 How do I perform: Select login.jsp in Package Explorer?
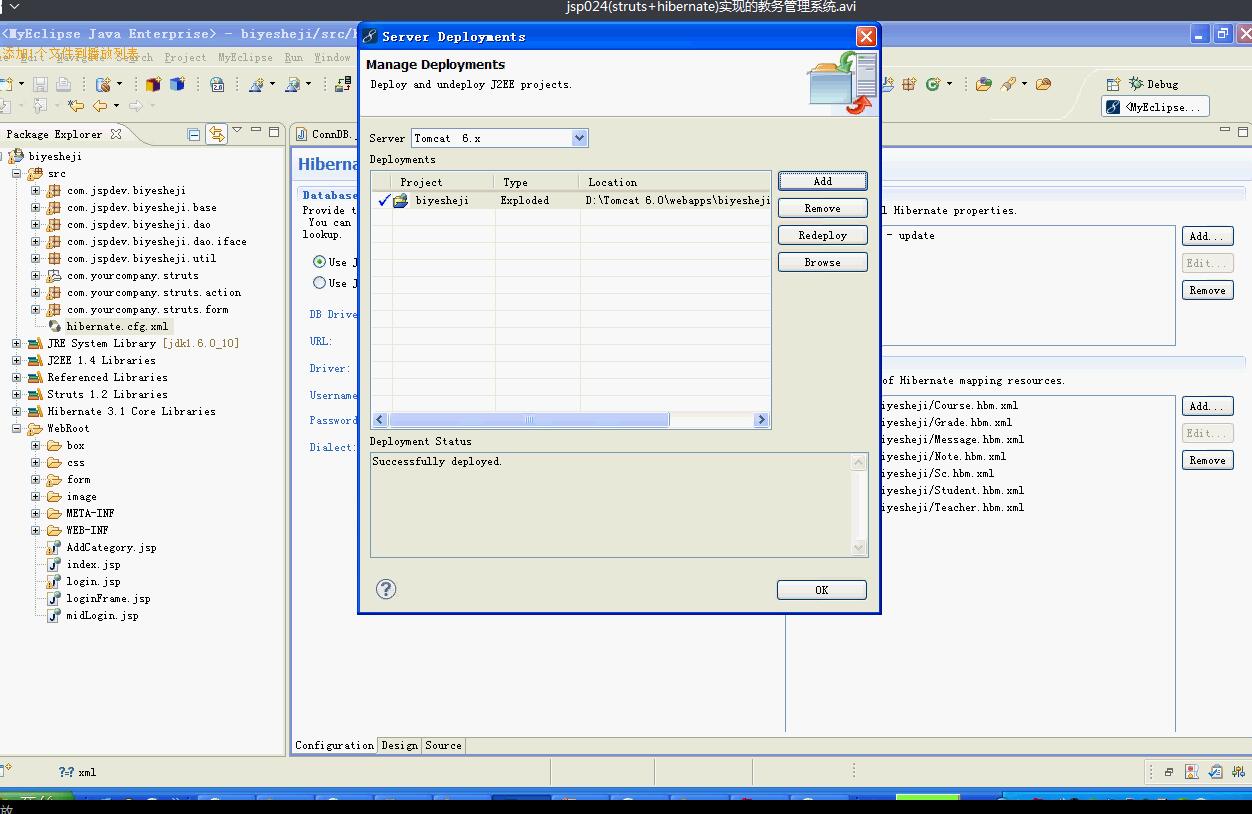(x=93, y=581)
